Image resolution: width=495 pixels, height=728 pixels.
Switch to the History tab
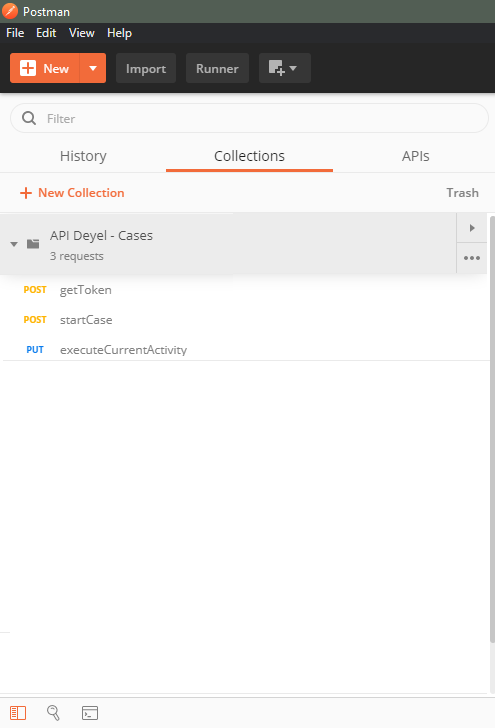pyautogui.click(x=83, y=156)
